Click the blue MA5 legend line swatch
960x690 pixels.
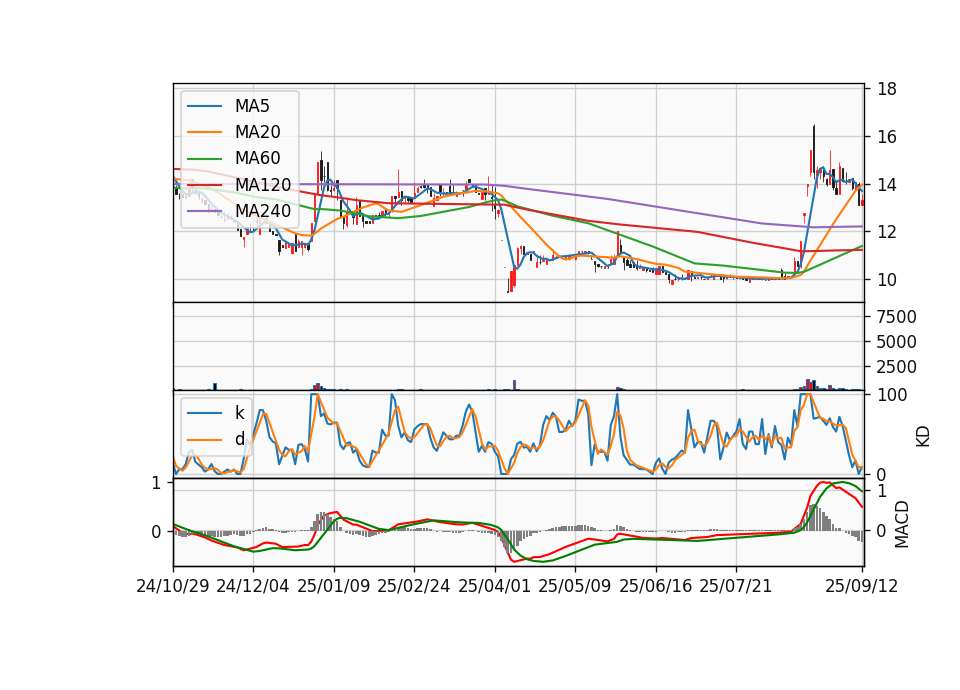pos(204,107)
